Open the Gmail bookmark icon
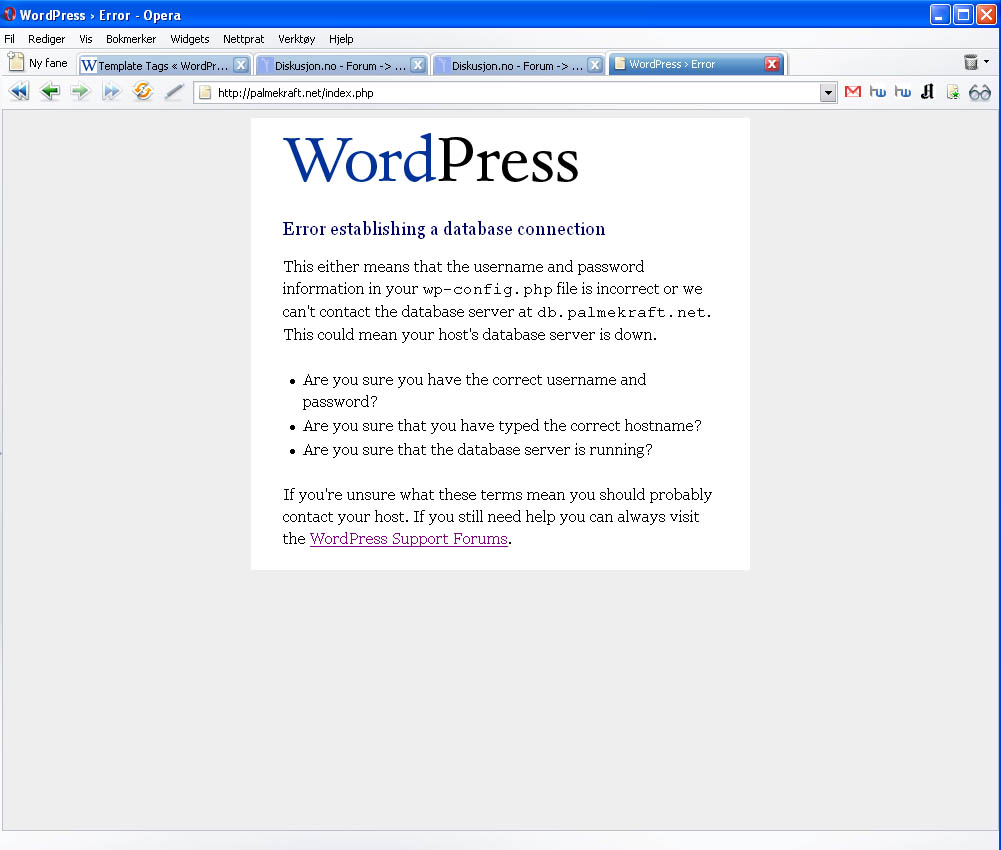Screen dimensions: 1001x850 point(853,92)
